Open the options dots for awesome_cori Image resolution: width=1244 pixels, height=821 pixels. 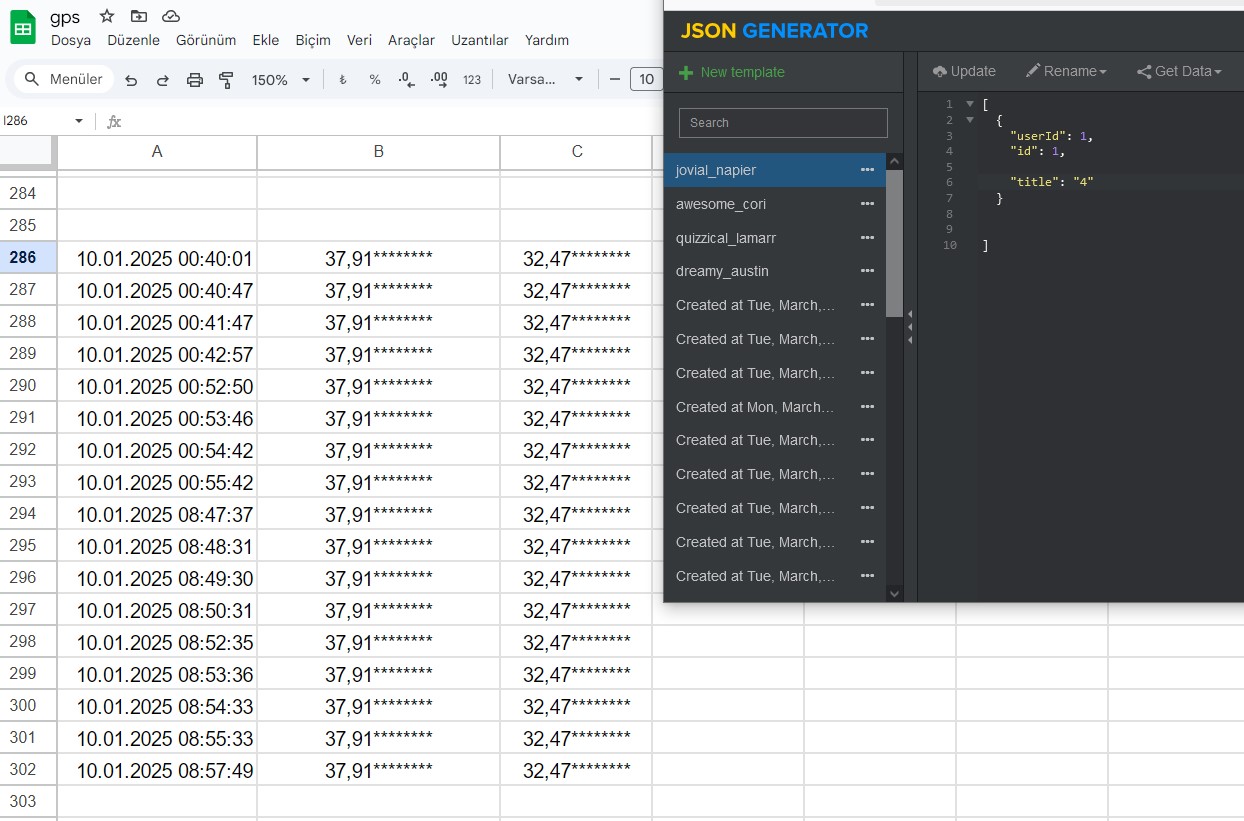pyautogui.click(x=867, y=204)
